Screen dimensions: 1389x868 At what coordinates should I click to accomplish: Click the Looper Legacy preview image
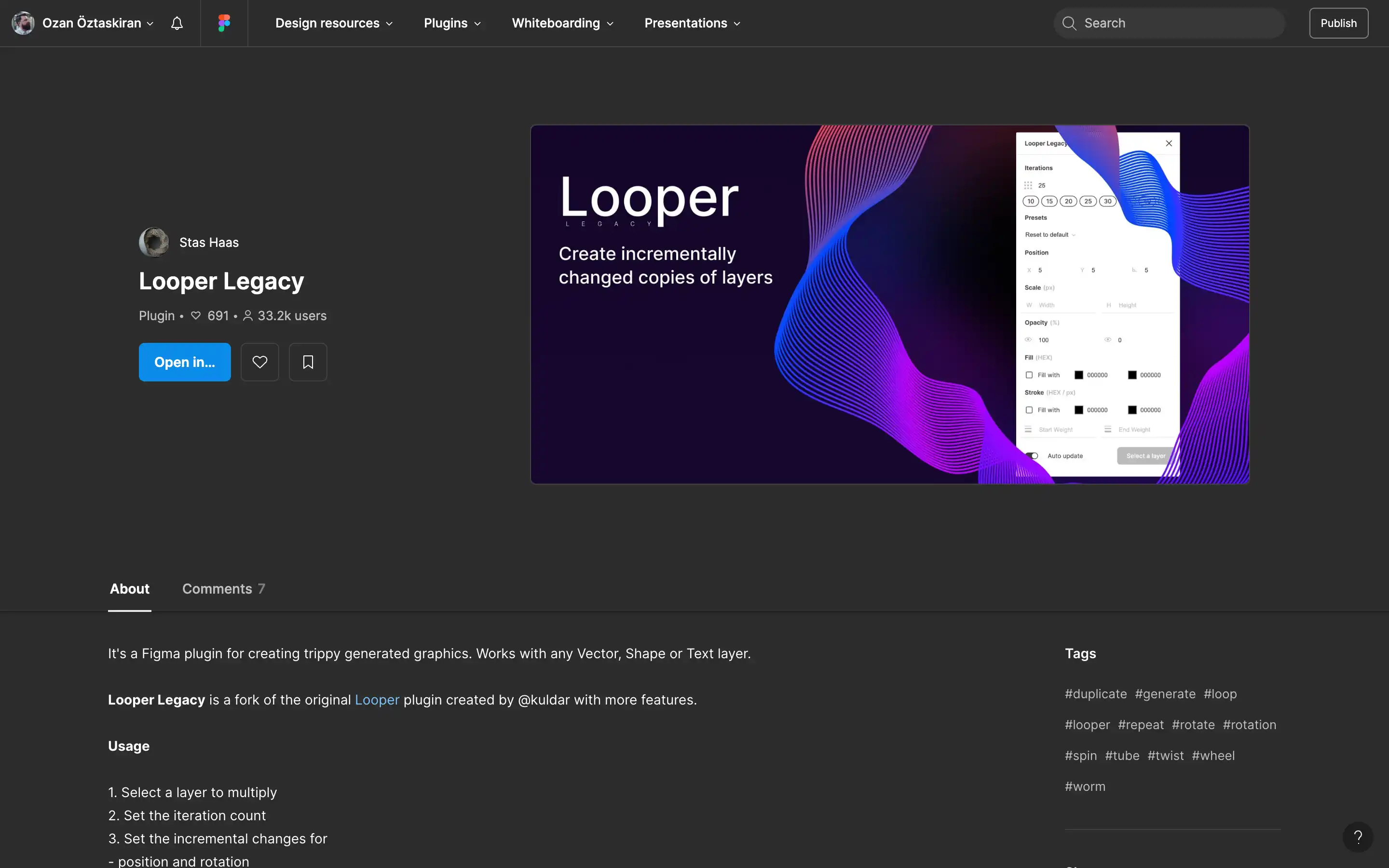(x=890, y=304)
